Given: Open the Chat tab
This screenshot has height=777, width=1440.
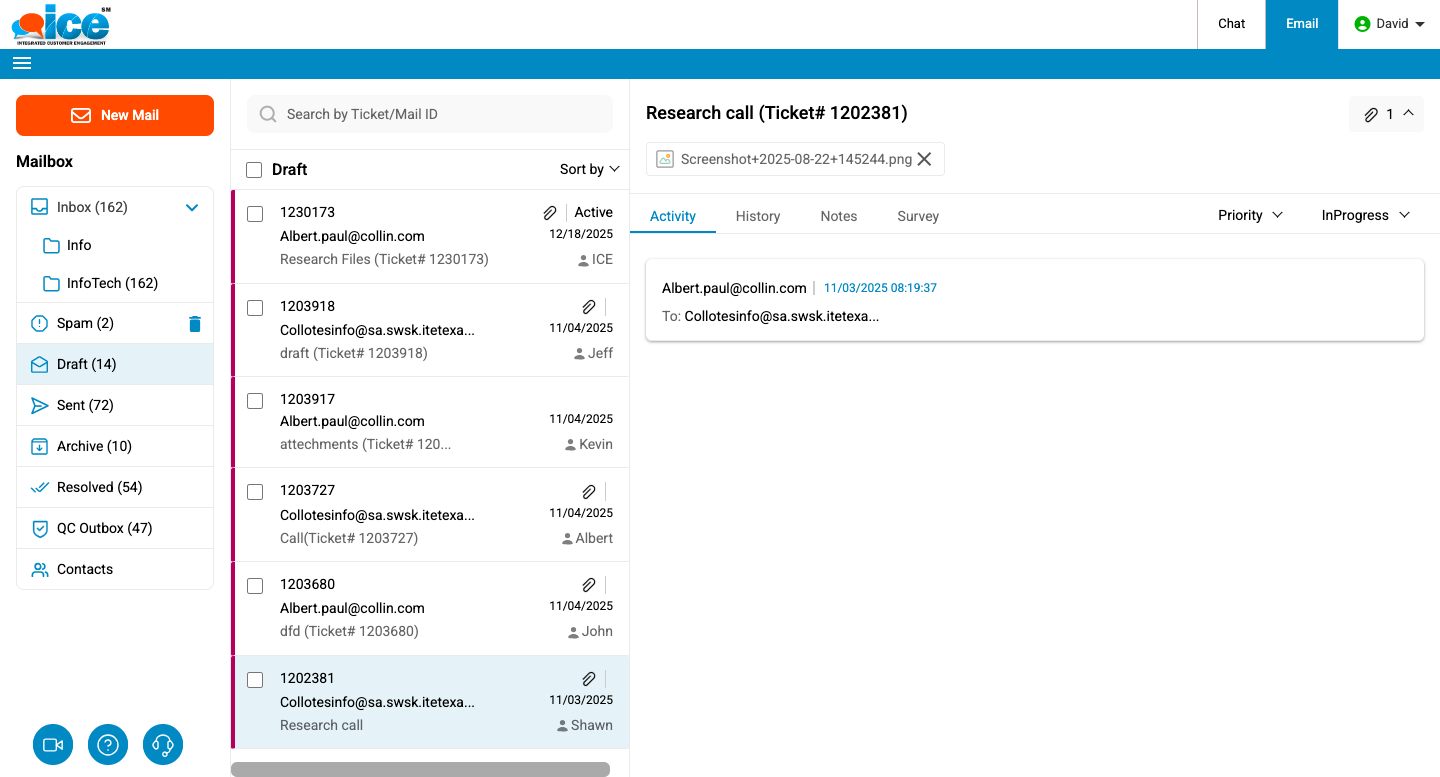Looking at the screenshot, I should (1231, 24).
